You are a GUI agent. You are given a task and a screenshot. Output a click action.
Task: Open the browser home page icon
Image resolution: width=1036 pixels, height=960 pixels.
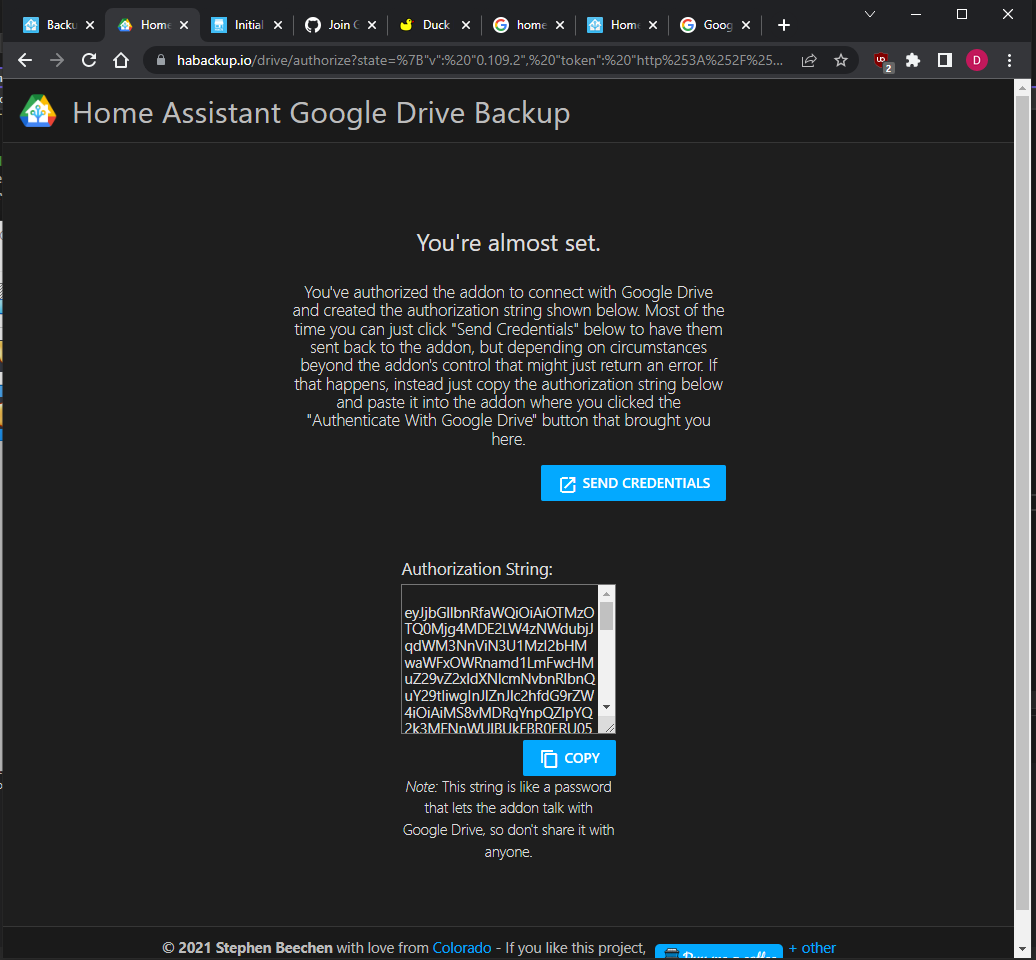click(x=121, y=60)
